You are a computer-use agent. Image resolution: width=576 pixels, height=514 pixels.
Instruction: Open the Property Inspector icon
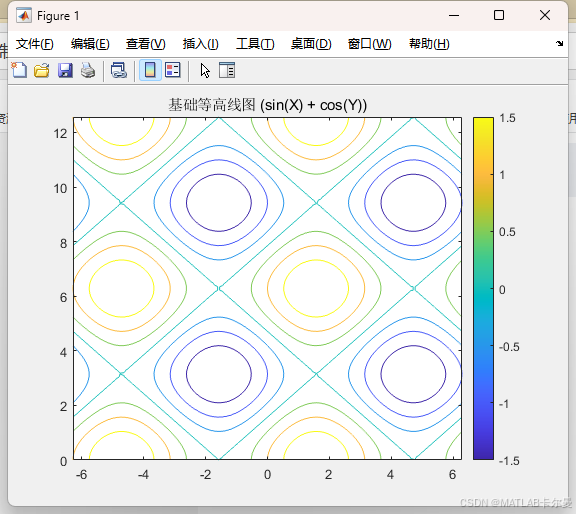(x=227, y=70)
